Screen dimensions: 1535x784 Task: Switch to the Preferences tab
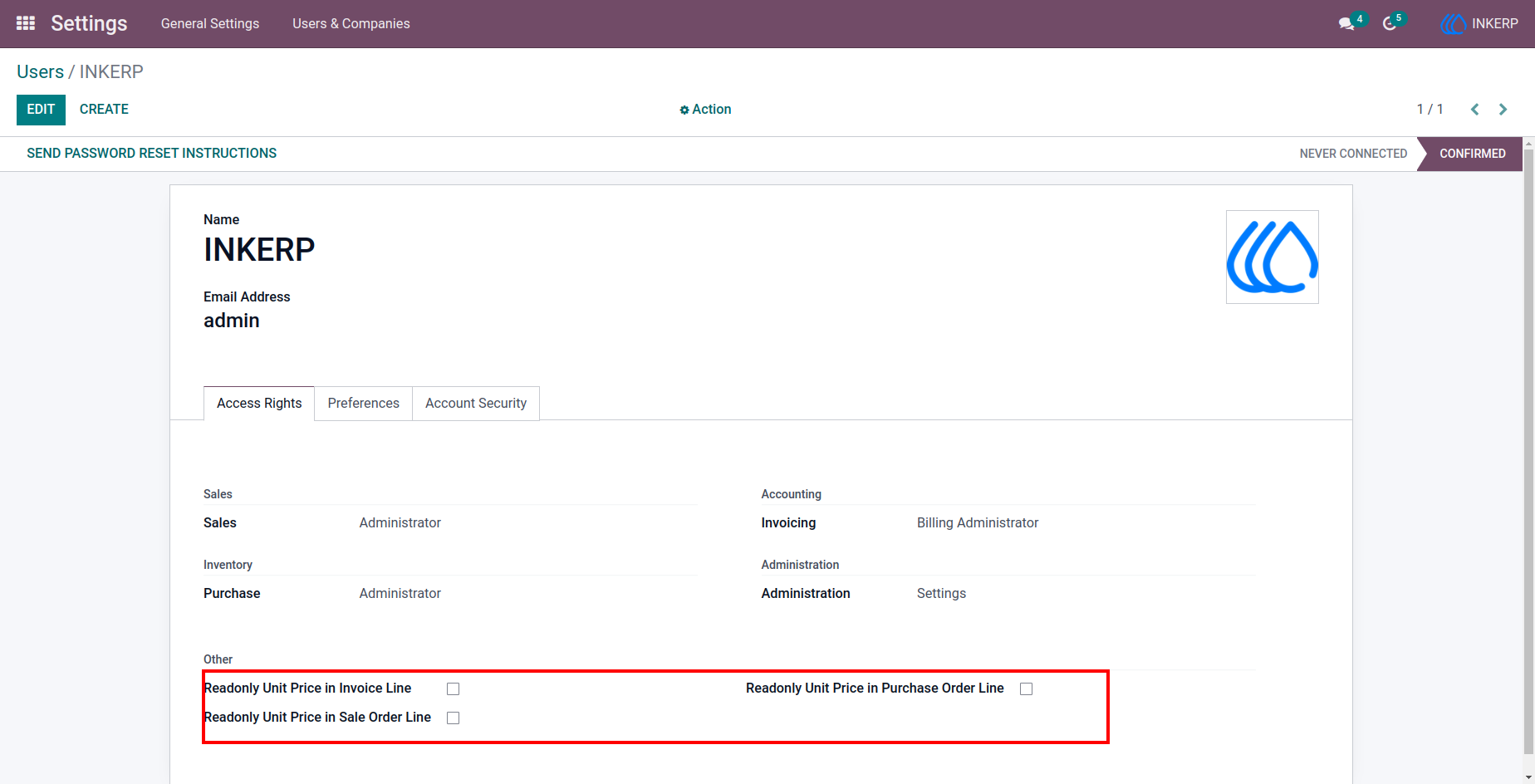click(x=363, y=404)
